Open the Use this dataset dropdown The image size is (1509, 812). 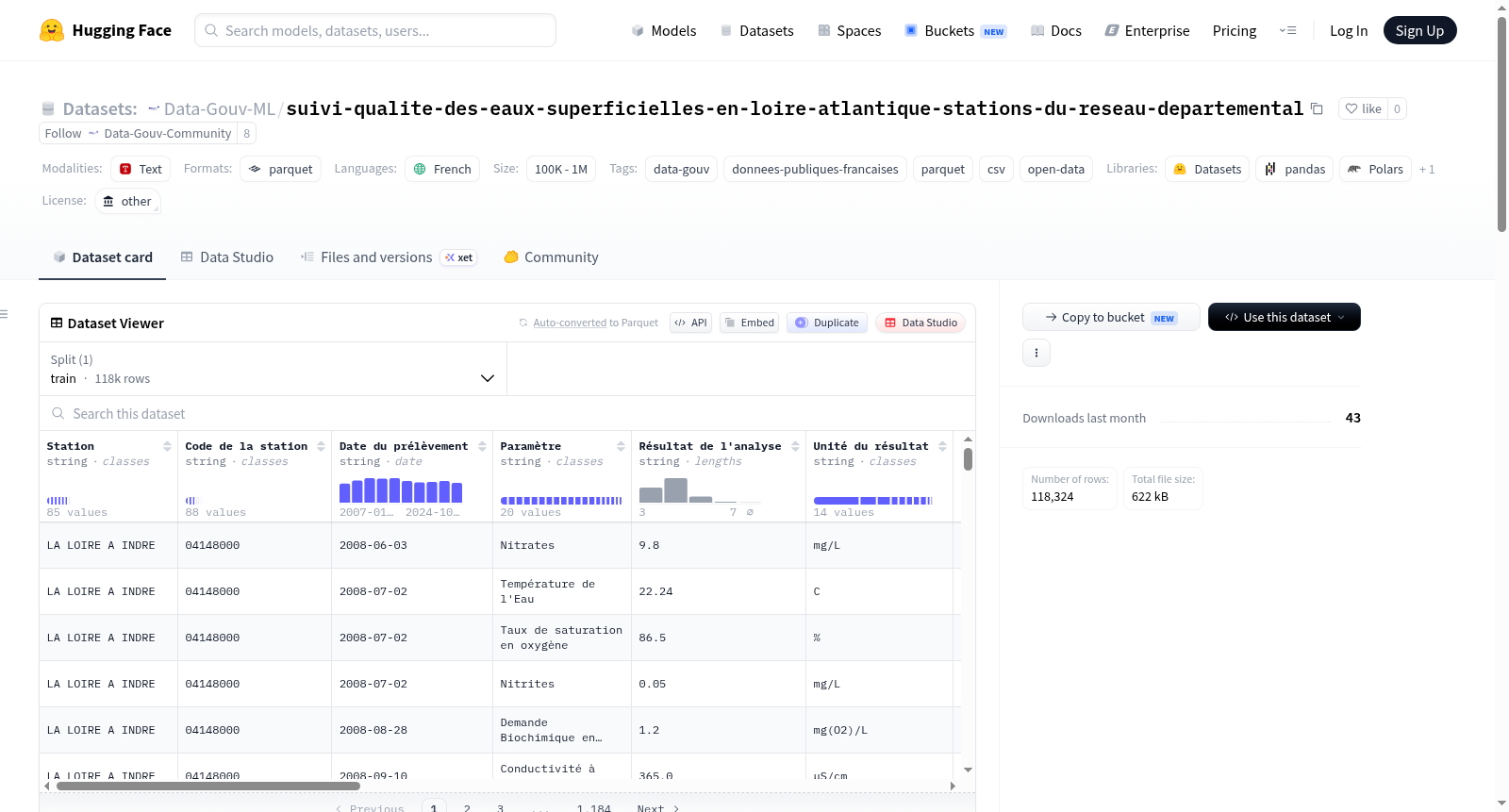(1284, 317)
